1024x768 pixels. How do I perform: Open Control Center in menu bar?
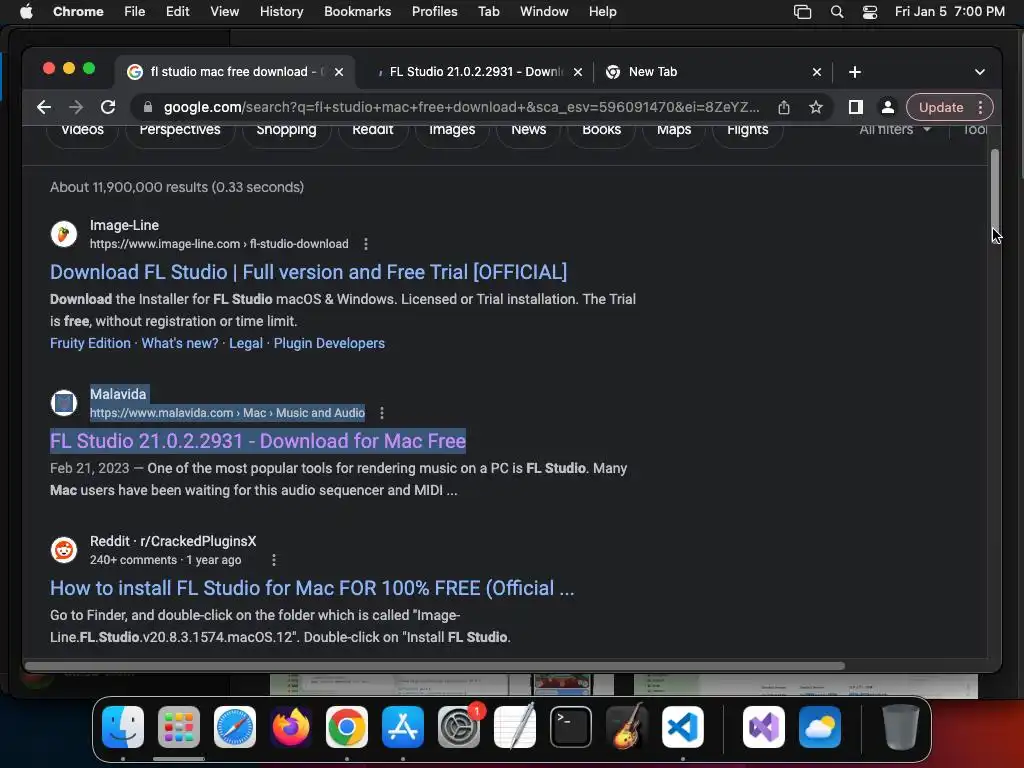(870, 12)
